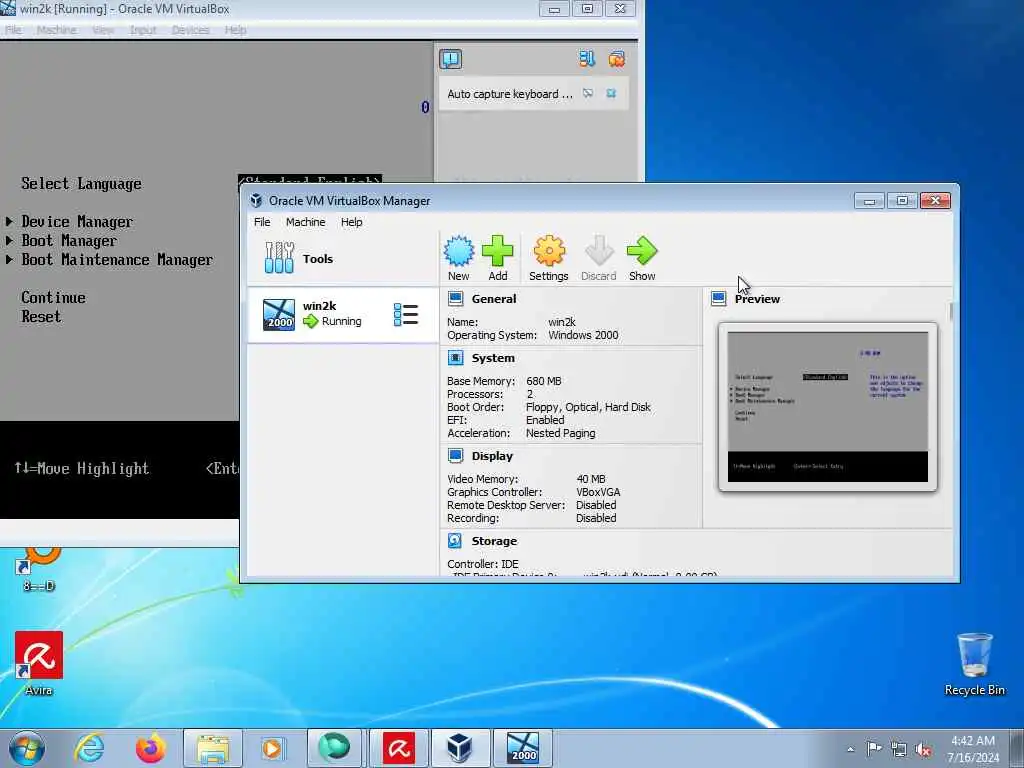The height and width of the screenshot is (768, 1024).
Task: Switch to VirtualBox Manager taskbar button
Action: click(x=460, y=748)
